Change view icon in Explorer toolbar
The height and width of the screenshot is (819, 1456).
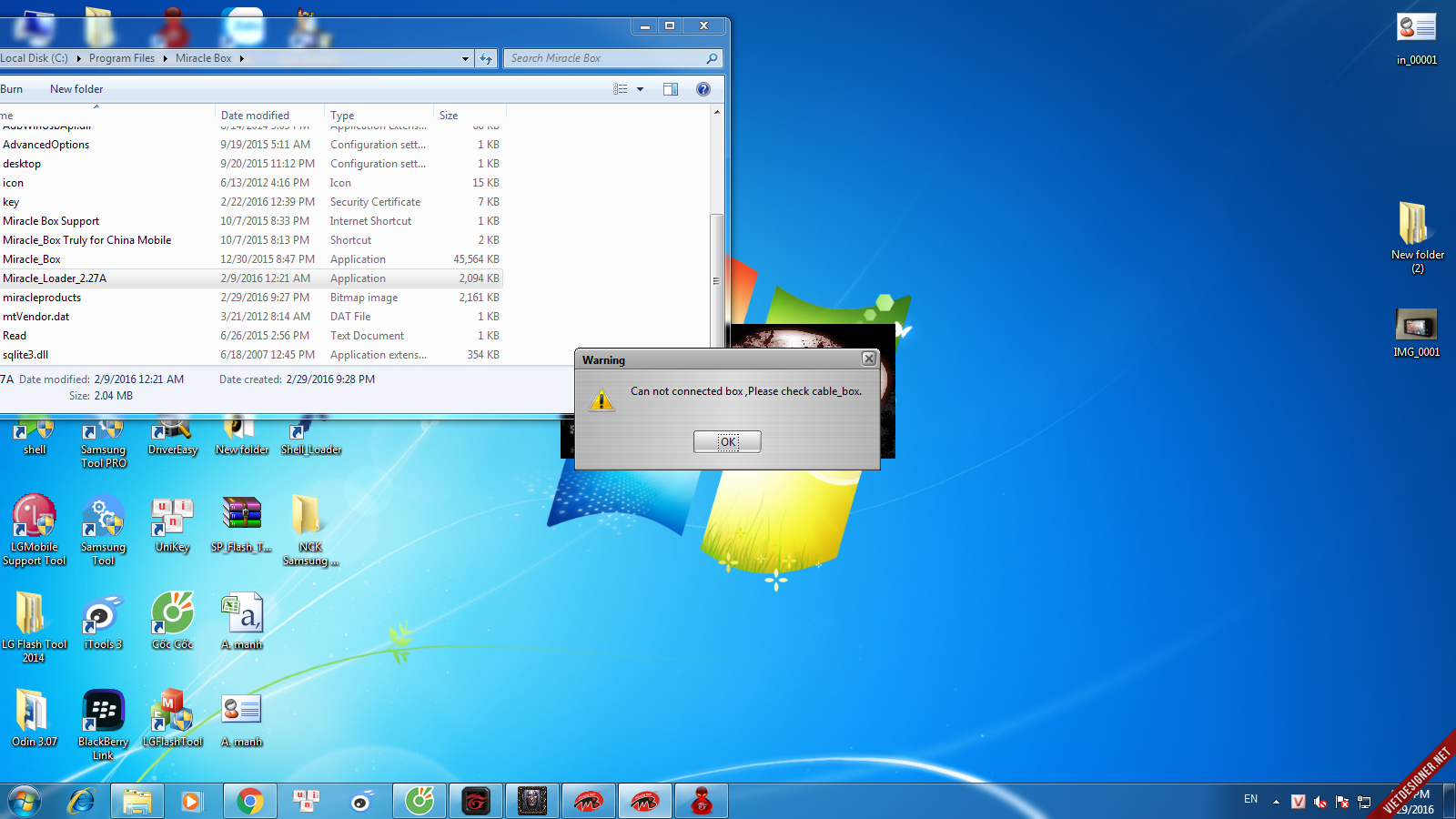(x=621, y=89)
